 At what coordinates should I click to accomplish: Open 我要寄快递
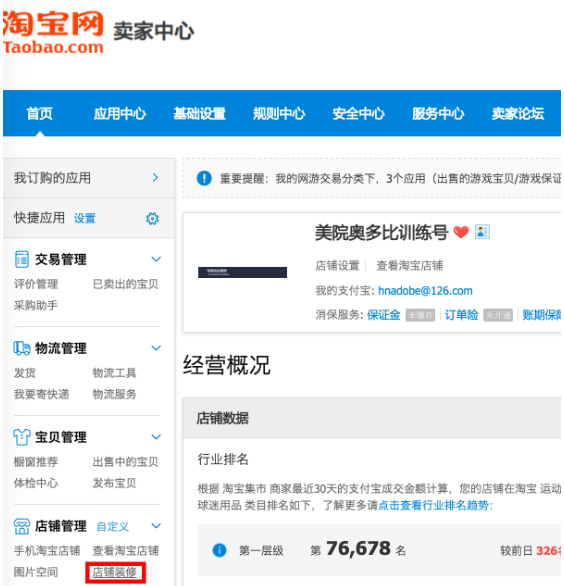(41, 394)
